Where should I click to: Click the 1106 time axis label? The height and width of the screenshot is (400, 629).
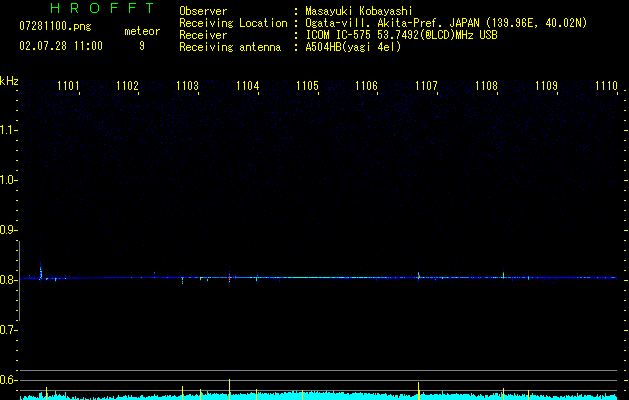[367, 86]
